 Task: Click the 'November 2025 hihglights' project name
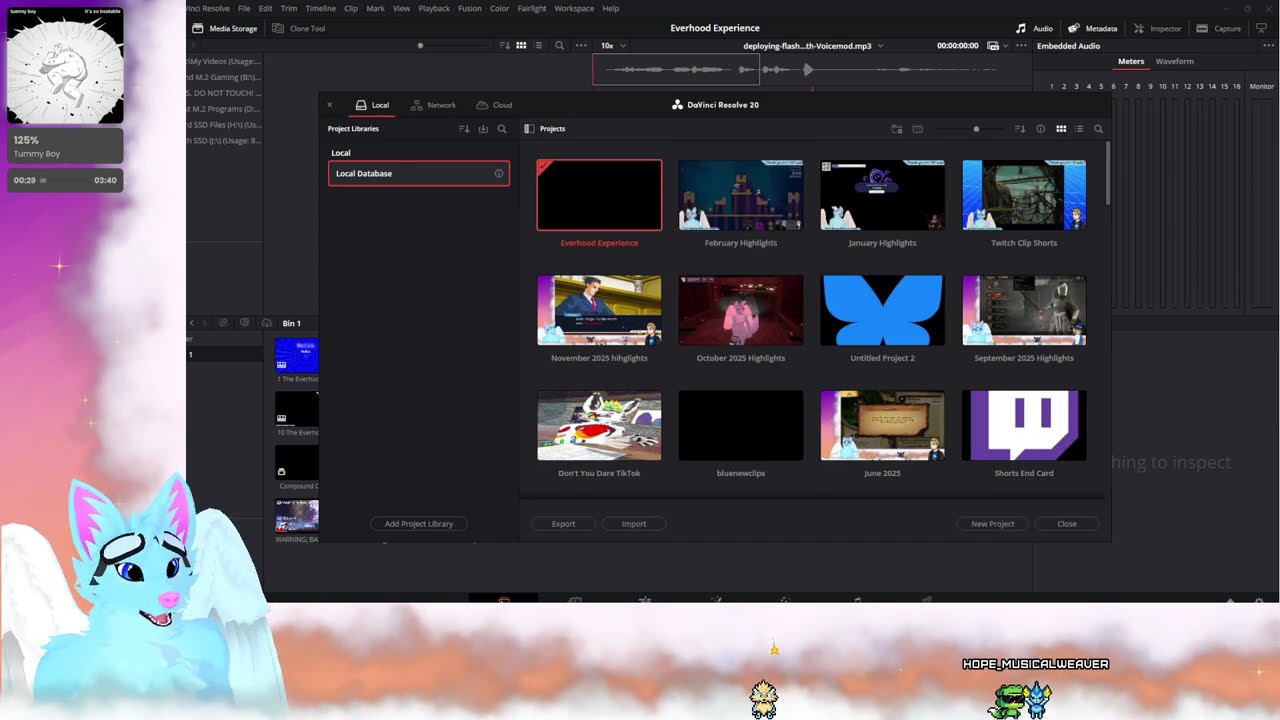coord(599,358)
